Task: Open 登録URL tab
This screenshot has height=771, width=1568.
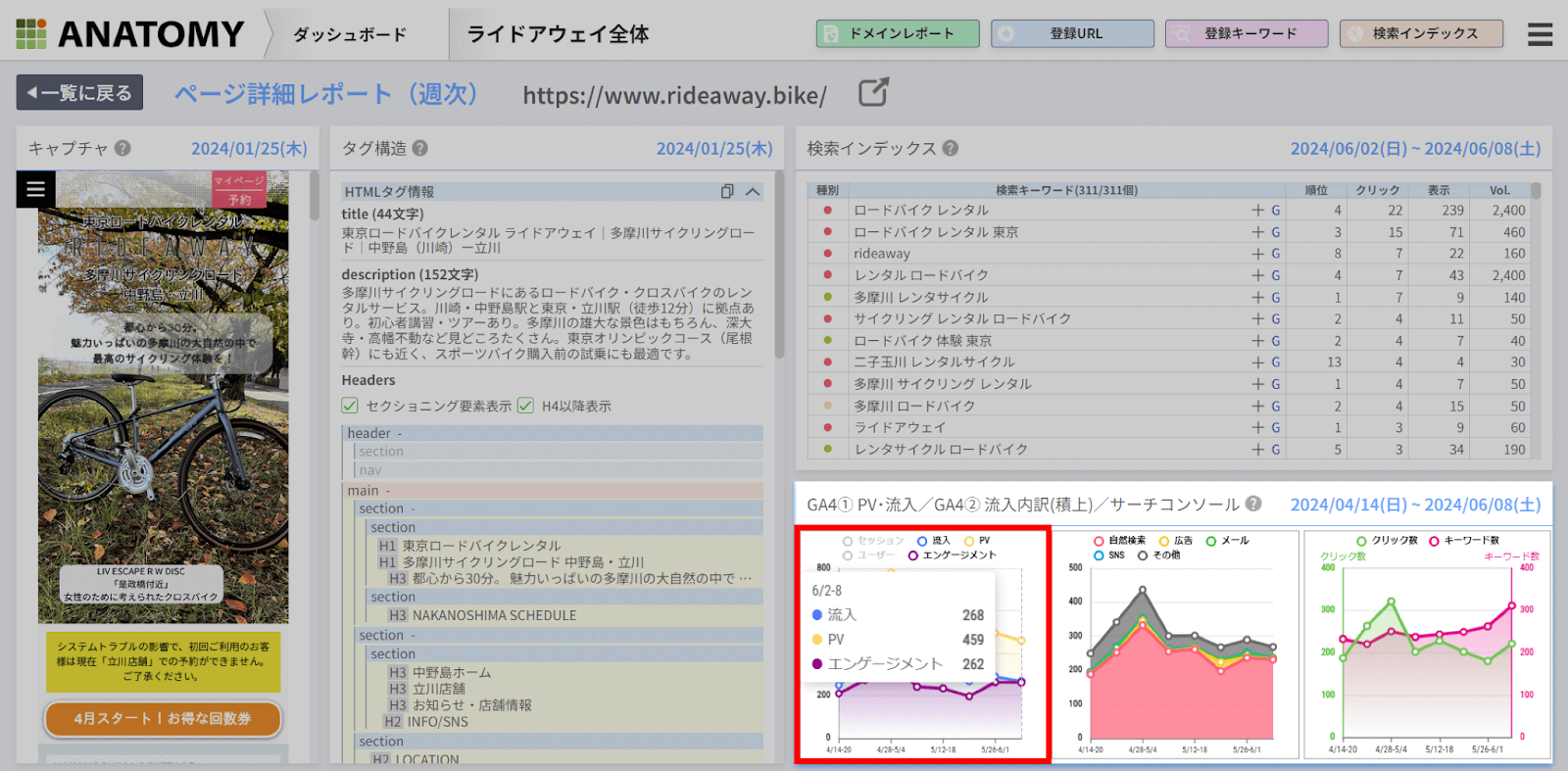Action: pos(1072,33)
